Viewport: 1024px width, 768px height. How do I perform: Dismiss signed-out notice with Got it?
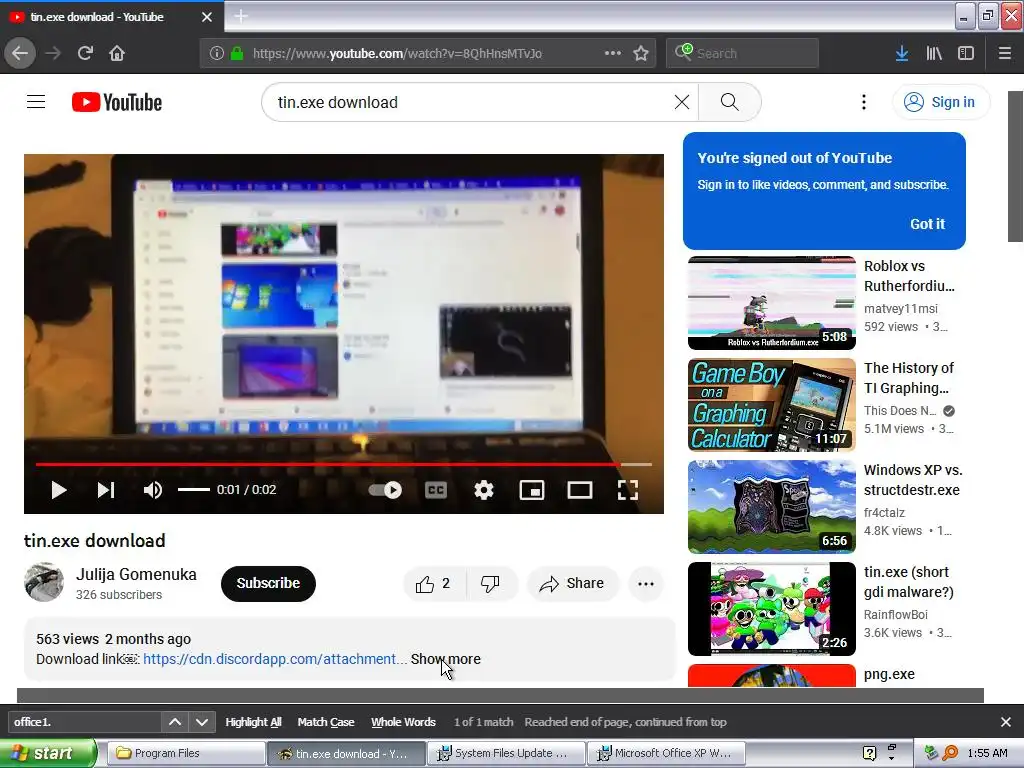point(927,224)
